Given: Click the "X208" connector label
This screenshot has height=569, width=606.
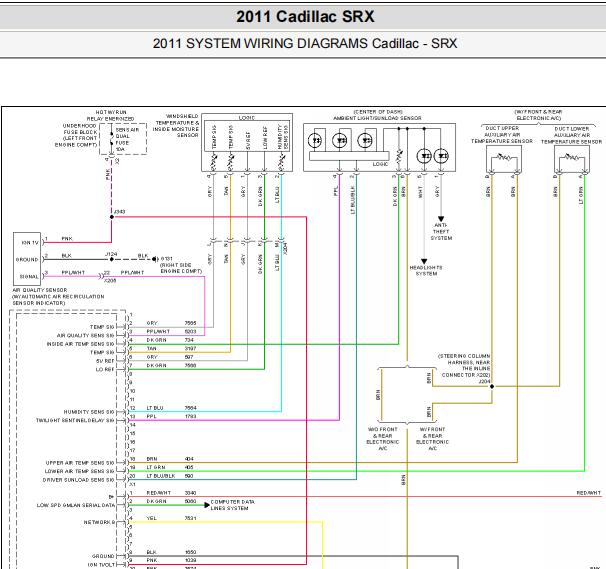Looking at the screenshot, I should (111, 281).
